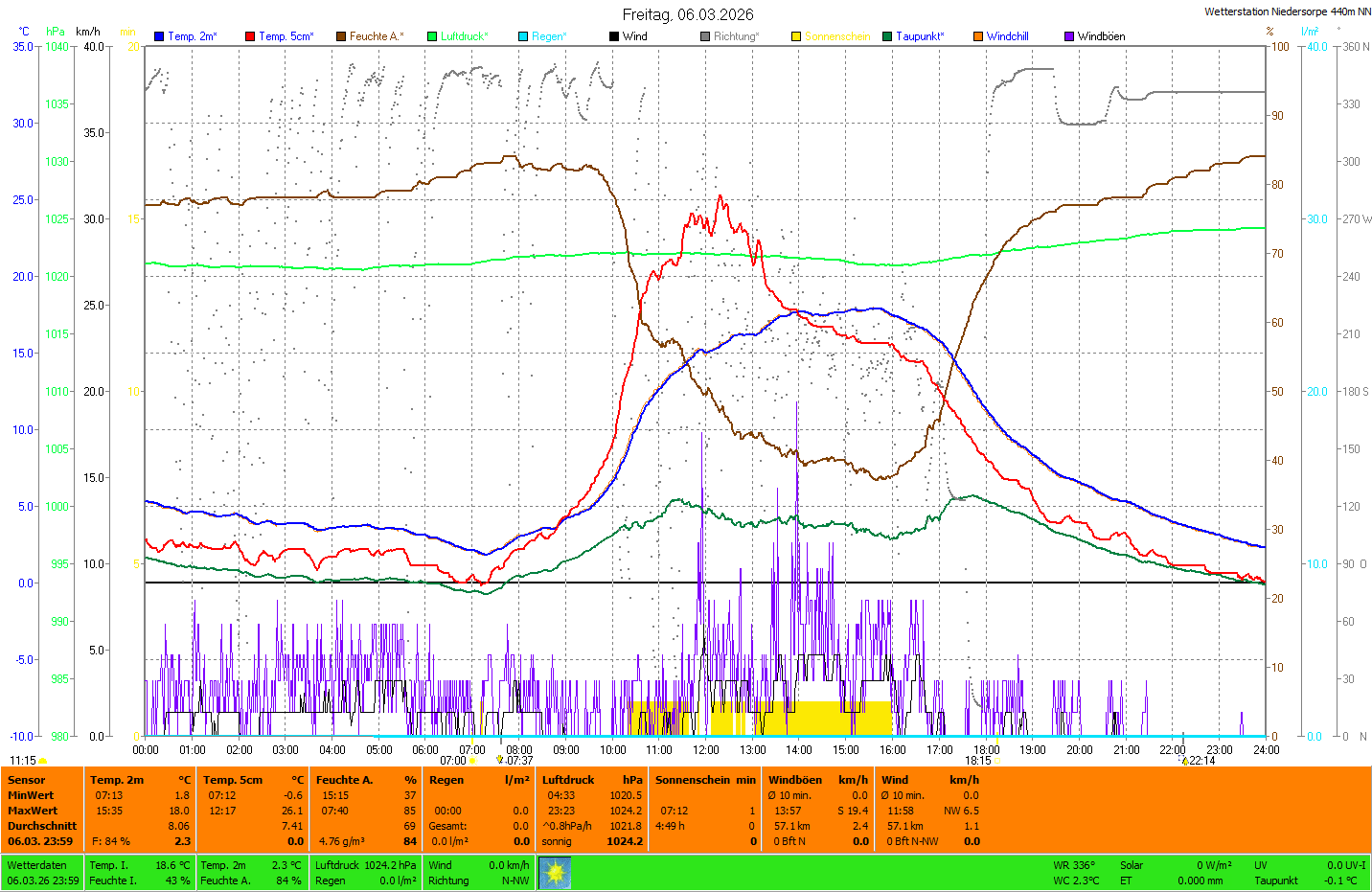Click the brown Feuchte A. legend square
The height and width of the screenshot is (892, 1372).
tap(341, 36)
